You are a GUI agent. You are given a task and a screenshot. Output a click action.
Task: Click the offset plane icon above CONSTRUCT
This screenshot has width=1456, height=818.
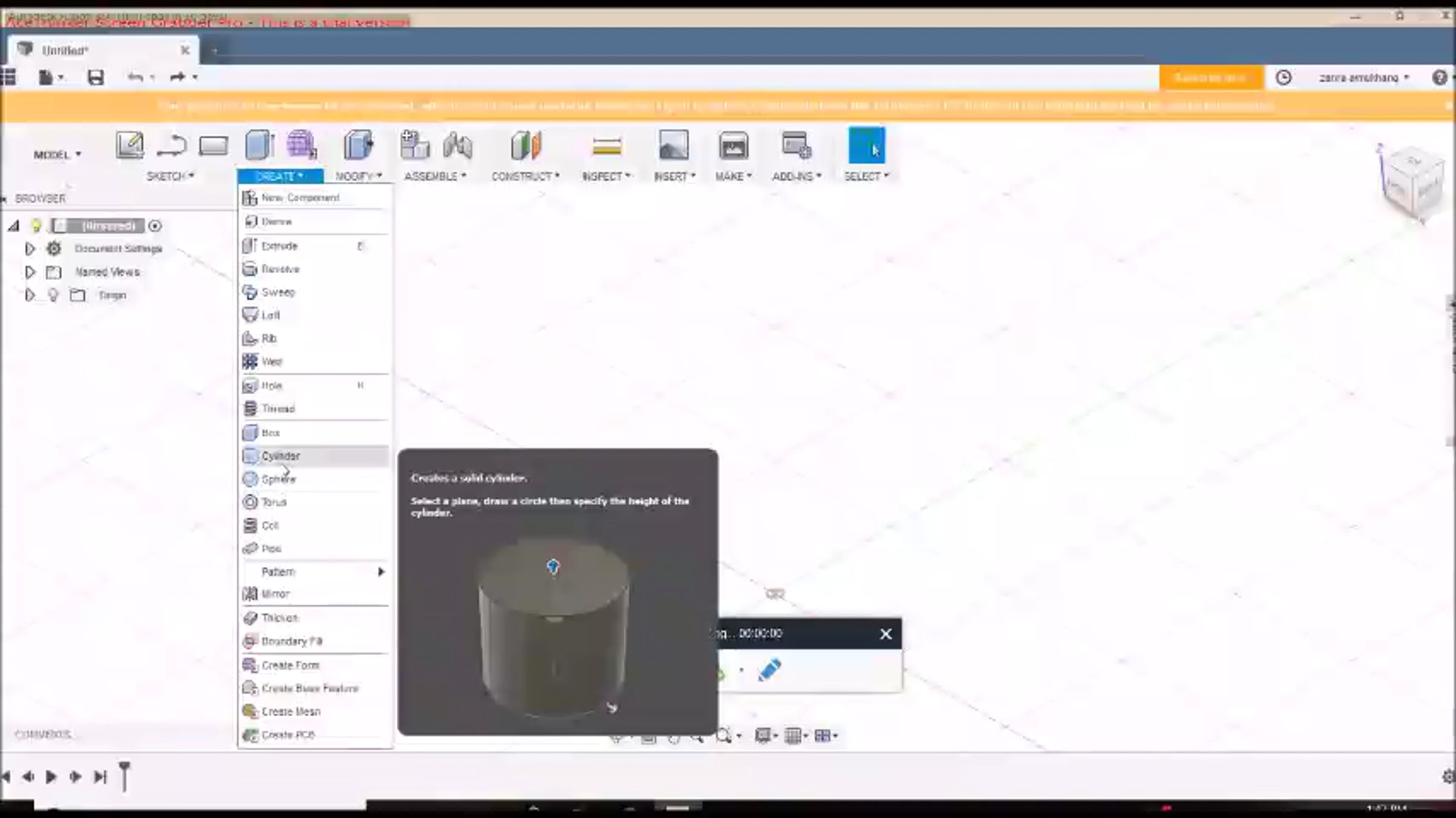point(525,146)
